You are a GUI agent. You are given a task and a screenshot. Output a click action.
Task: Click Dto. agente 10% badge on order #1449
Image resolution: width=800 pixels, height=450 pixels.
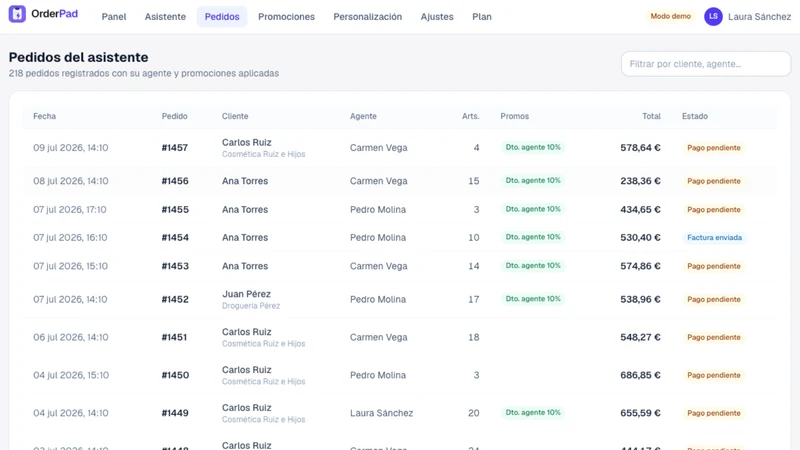click(x=533, y=412)
